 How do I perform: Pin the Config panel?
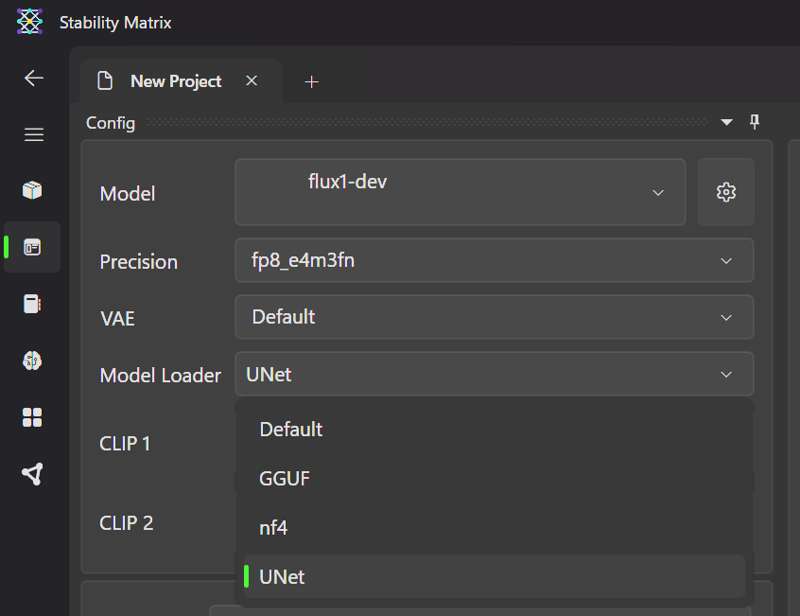pyautogui.click(x=755, y=122)
